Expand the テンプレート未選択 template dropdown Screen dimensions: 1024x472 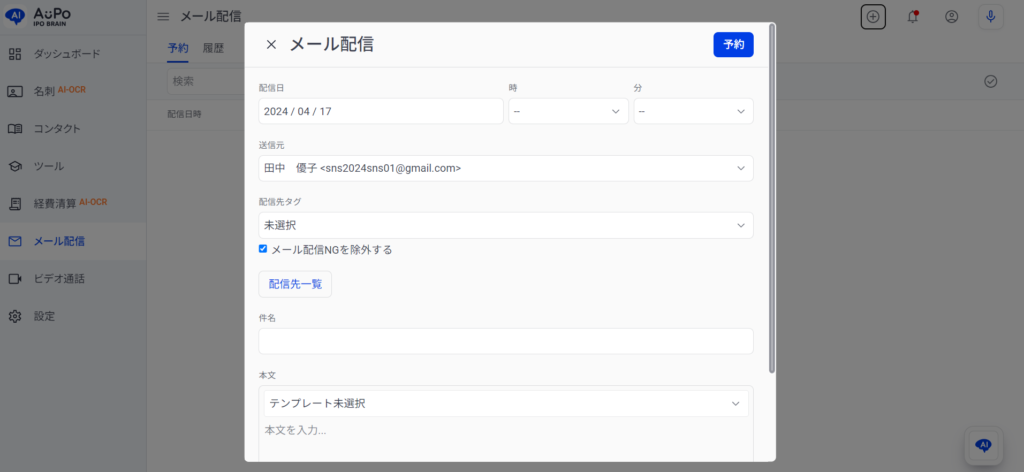pos(505,403)
